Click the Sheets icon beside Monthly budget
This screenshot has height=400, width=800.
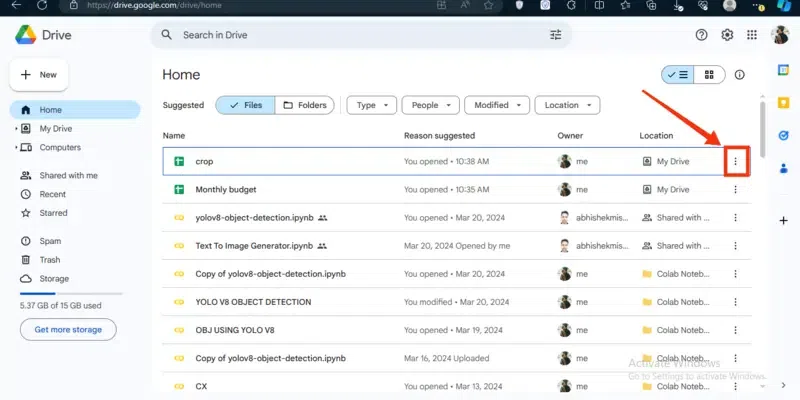click(x=179, y=189)
